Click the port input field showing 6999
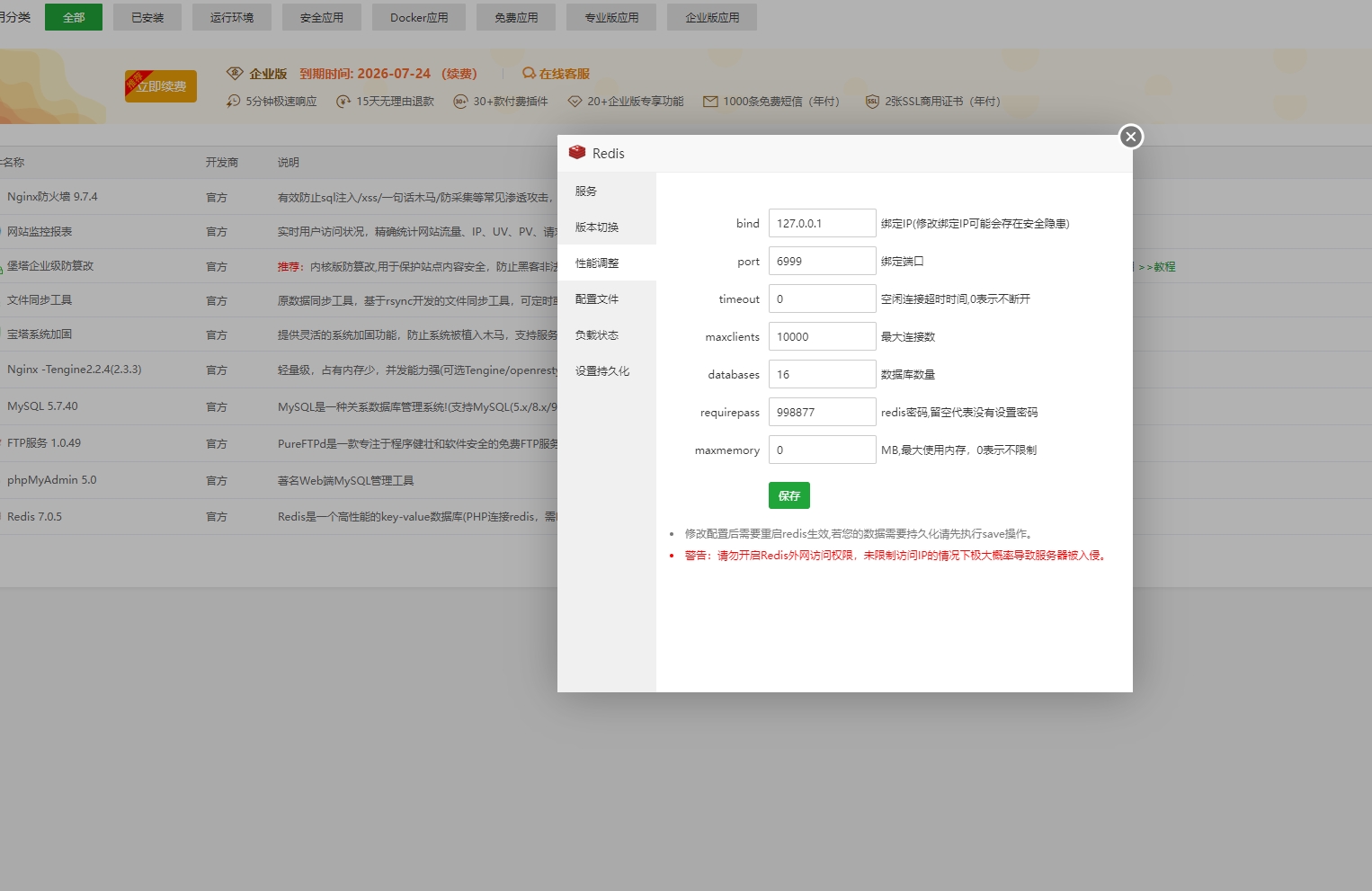Image resolution: width=1372 pixels, height=891 pixels. [822, 260]
